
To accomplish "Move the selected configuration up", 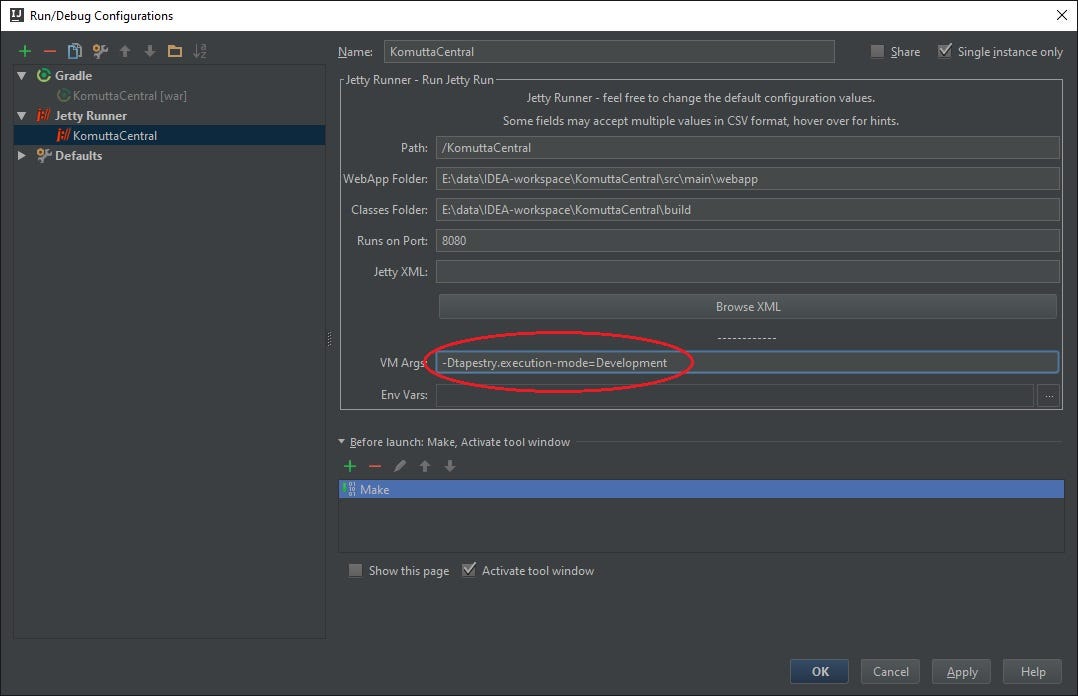I will (x=124, y=50).
